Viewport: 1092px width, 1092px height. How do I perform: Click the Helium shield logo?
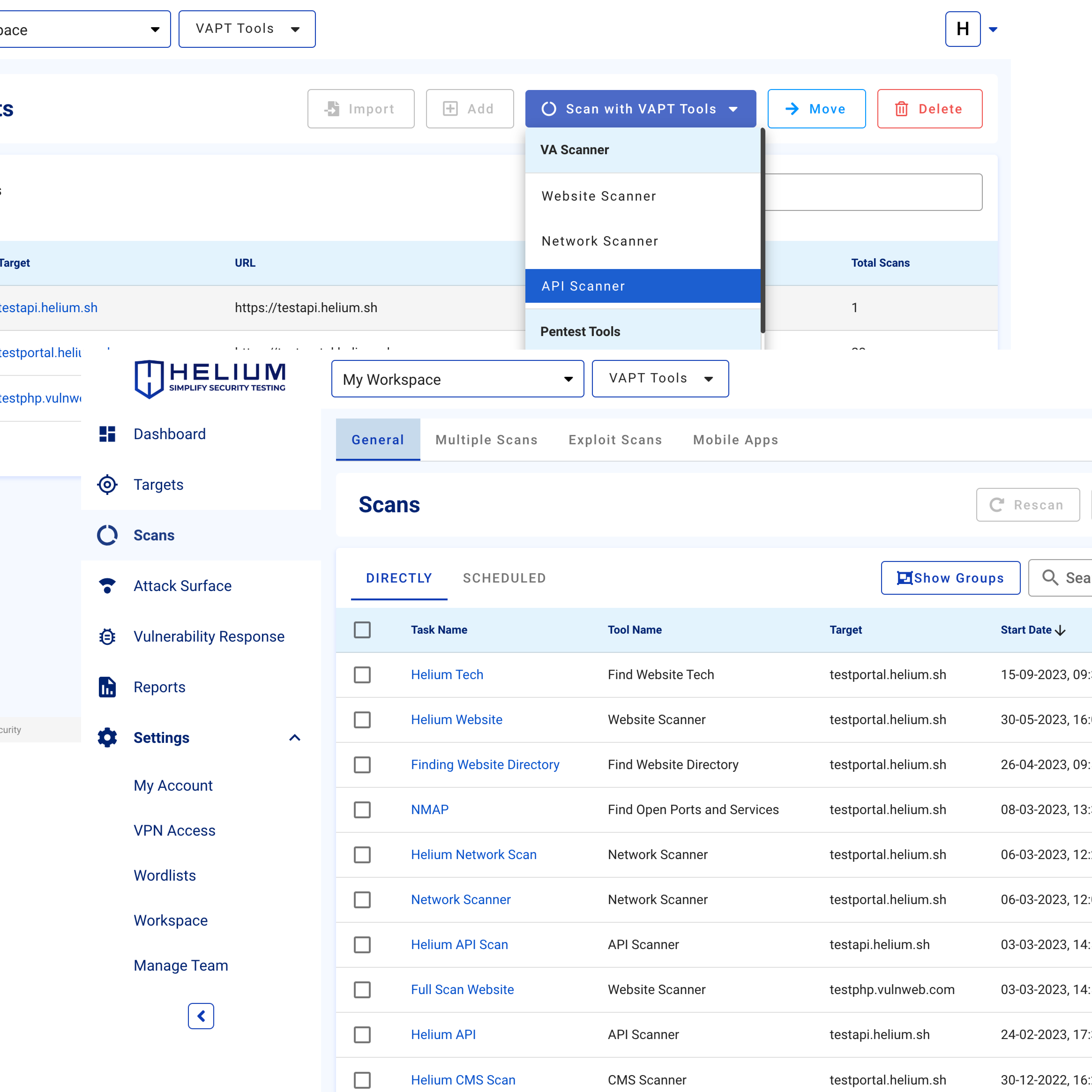coord(149,379)
